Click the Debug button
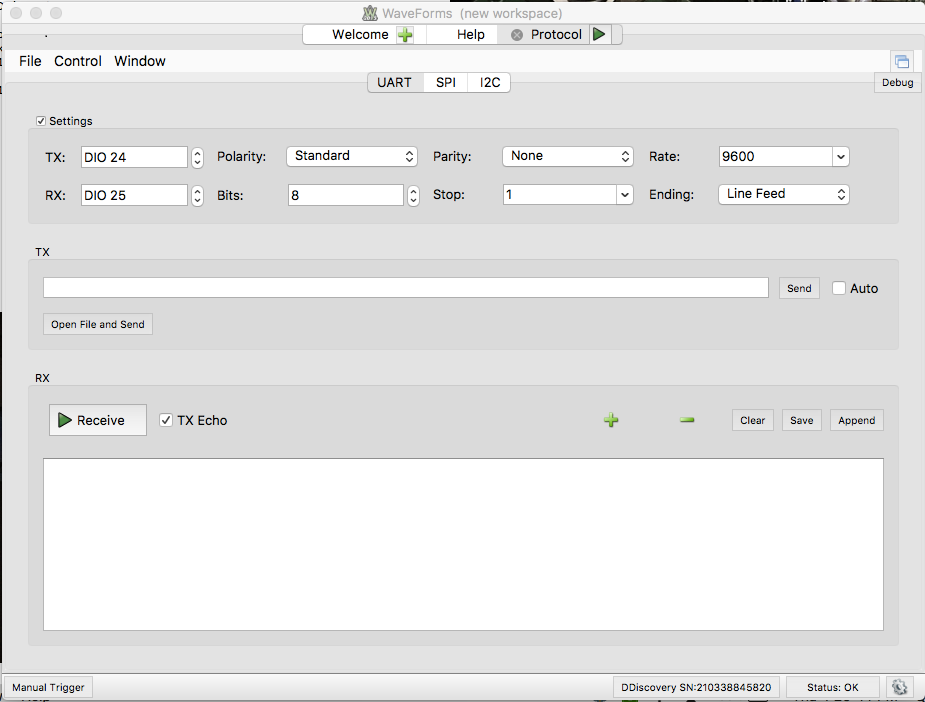Viewport: 925px width, 702px height. click(898, 83)
